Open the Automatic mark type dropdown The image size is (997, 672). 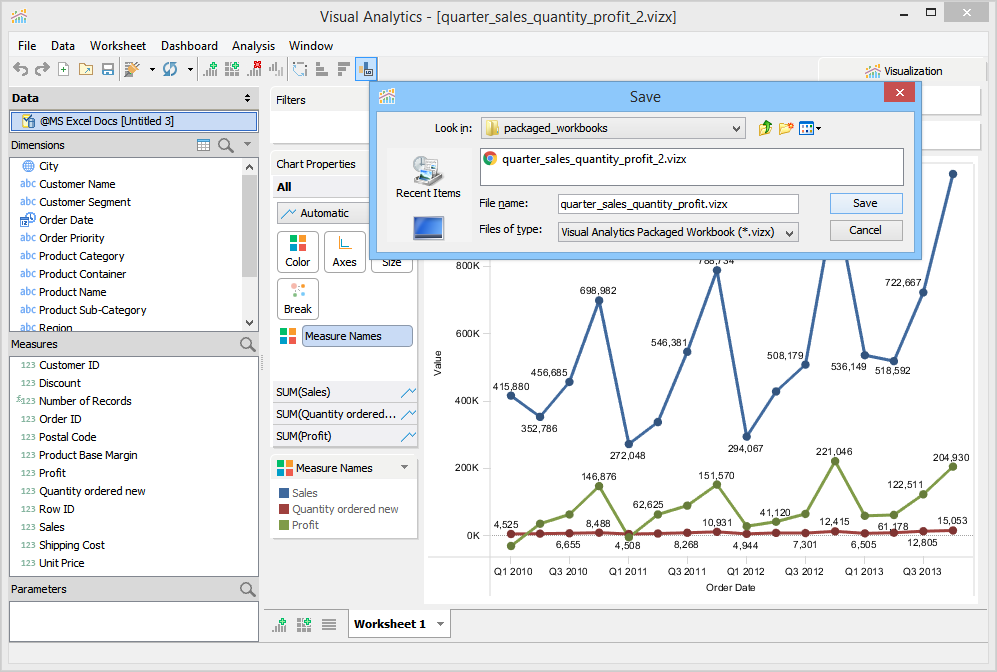tap(323, 213)
